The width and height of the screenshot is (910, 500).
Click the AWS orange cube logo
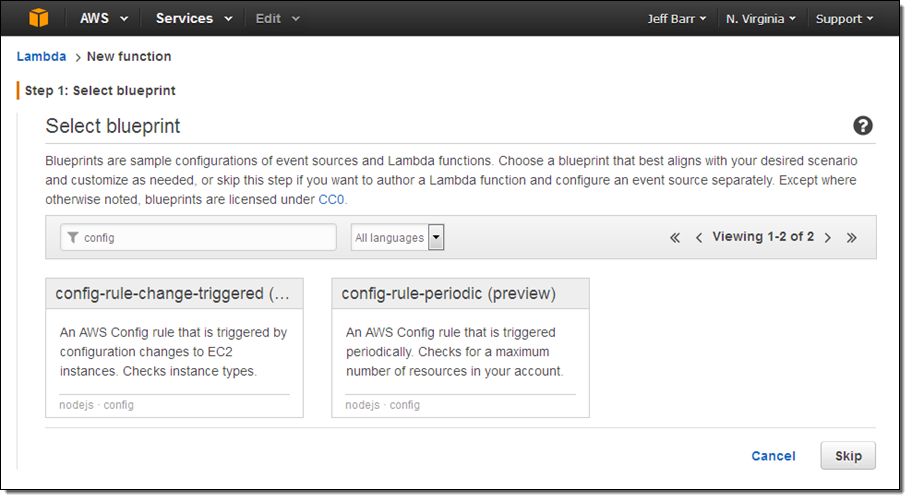(x=38, y=18)
